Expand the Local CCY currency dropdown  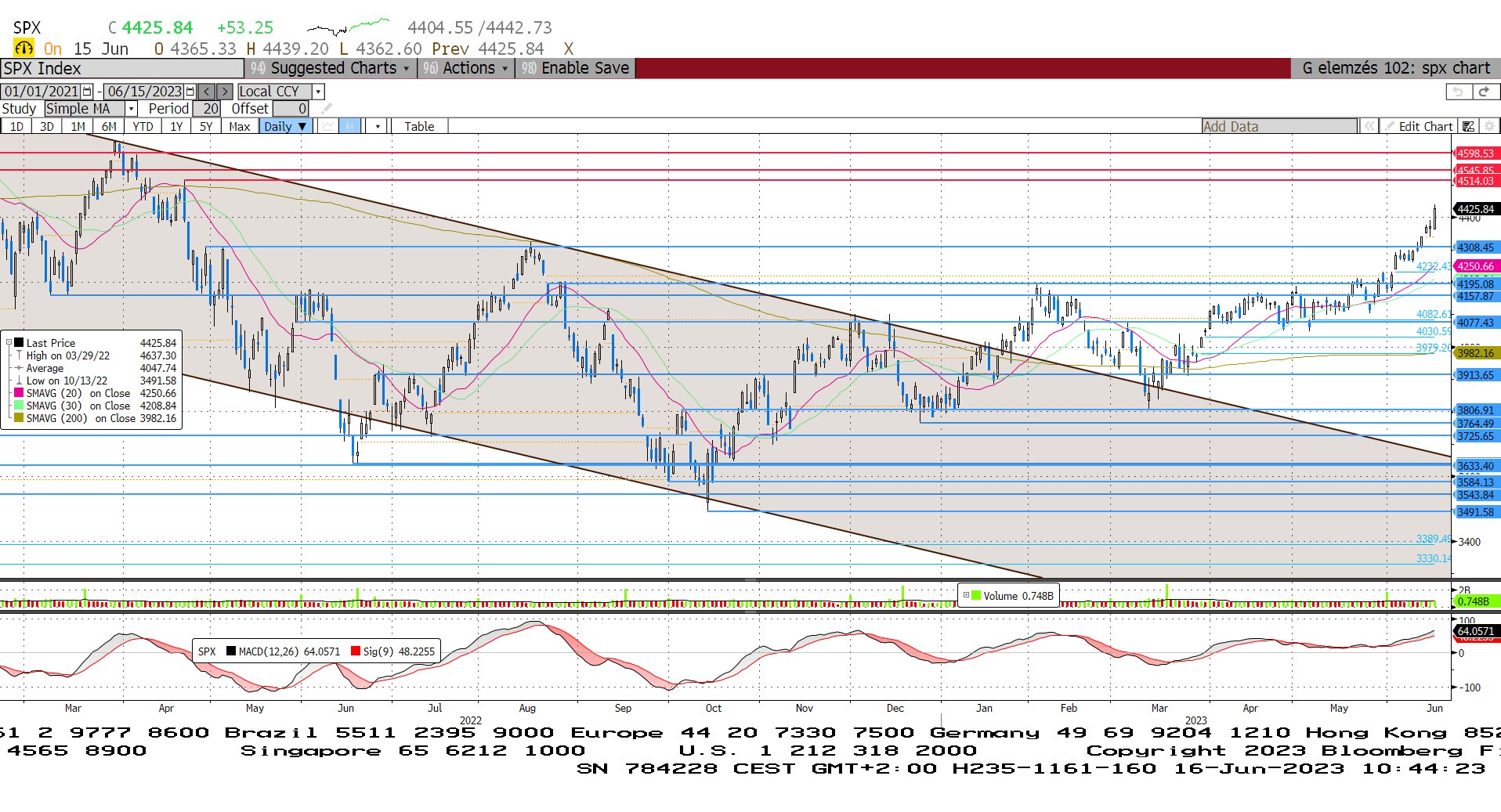318,92
